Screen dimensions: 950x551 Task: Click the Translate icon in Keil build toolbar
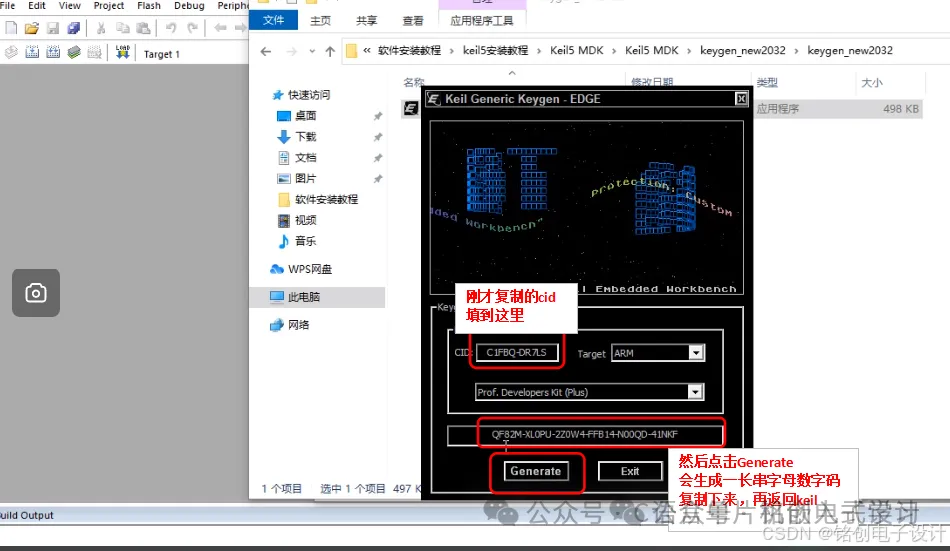click(x=11, y=53)
